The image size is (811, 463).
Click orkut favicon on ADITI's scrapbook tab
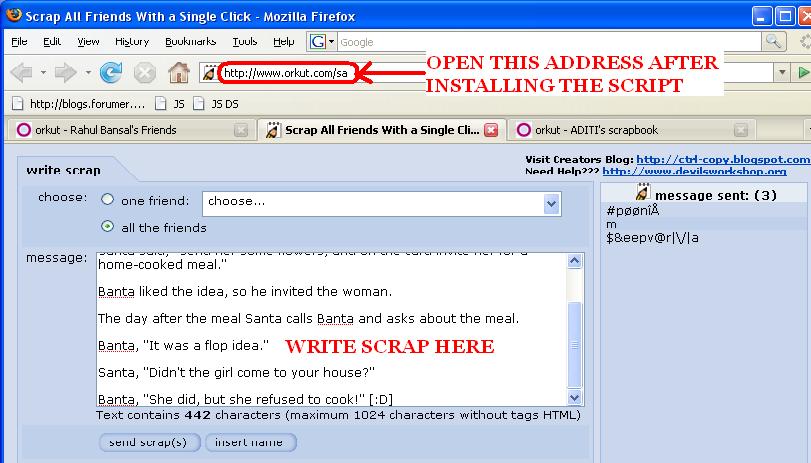click(x=523, y=130)
